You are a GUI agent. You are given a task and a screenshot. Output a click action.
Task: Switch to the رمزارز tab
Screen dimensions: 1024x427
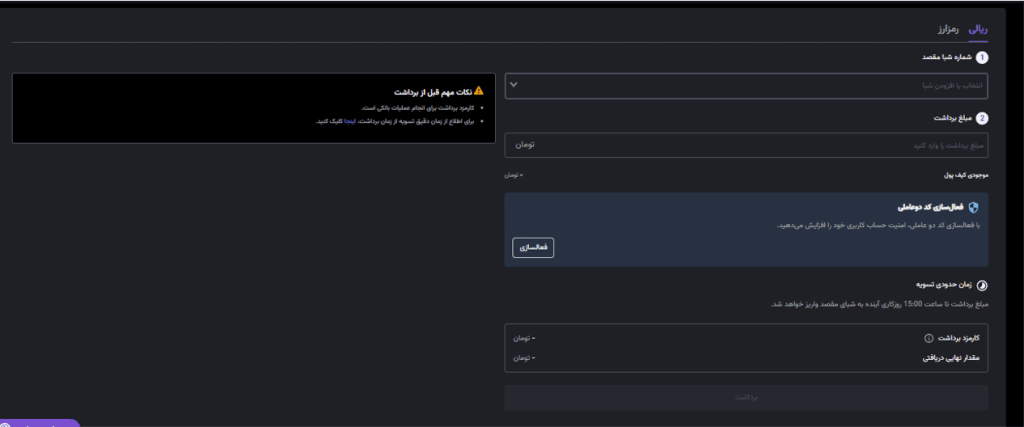click(946, 29)
